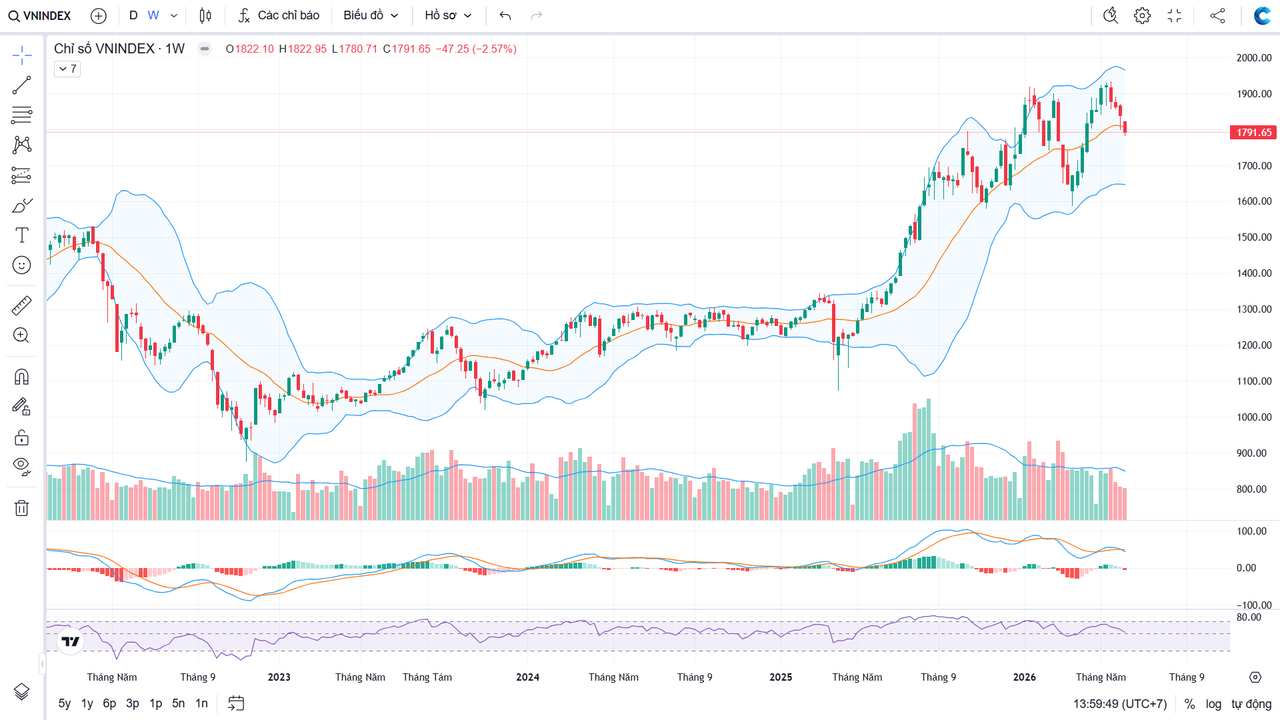
Task: Select the Fibonacci retracement tool
Action: (x=22, y=115)
